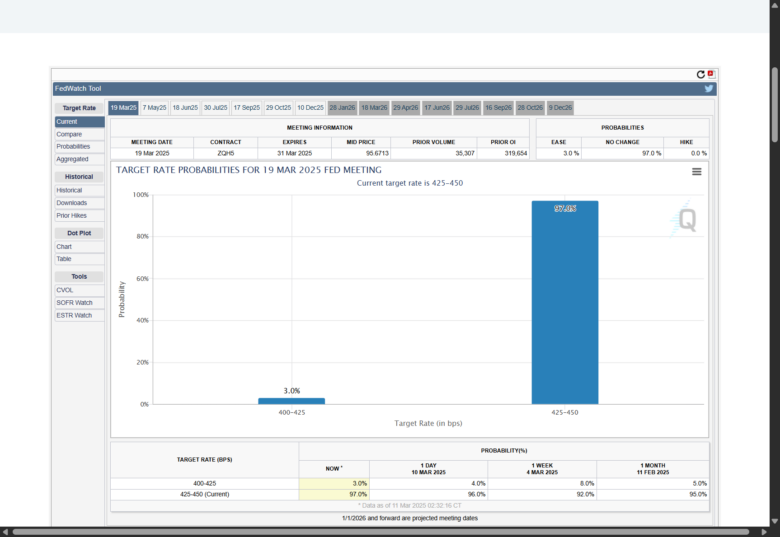Open the Compare view in sidebar
The height and width of the screenshot is (537, 780).
(69, 134)
